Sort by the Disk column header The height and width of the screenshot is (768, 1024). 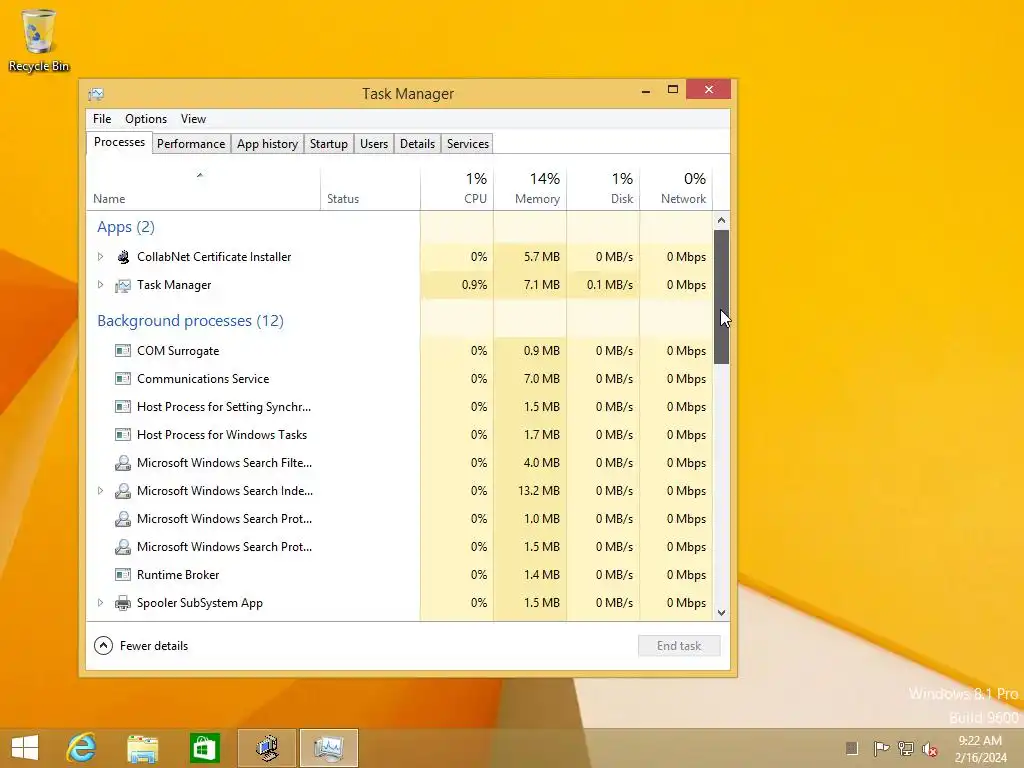pos(603,189)
